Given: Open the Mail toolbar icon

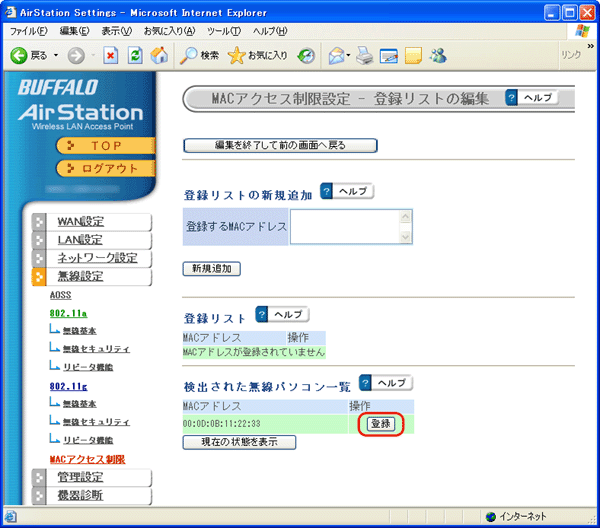Looking at the screenshot, I should (x=336, y=55).
